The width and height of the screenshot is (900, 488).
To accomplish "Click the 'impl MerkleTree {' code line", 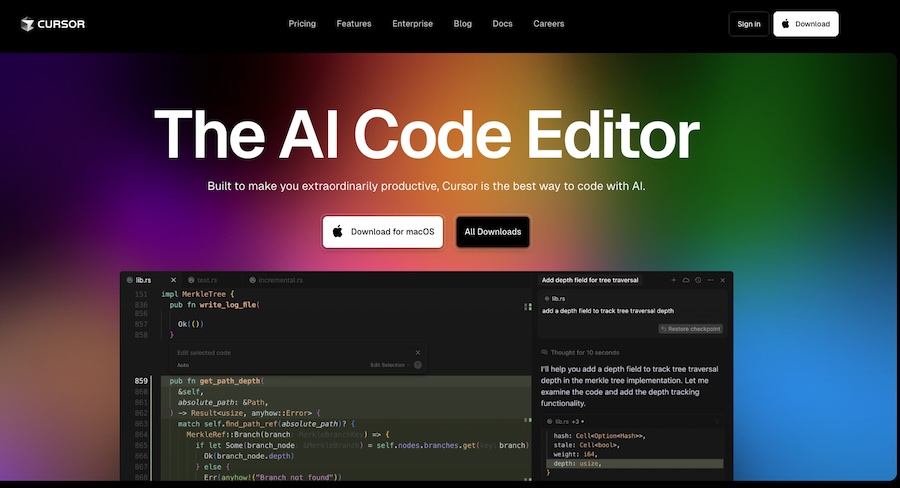I will (197, 294).
